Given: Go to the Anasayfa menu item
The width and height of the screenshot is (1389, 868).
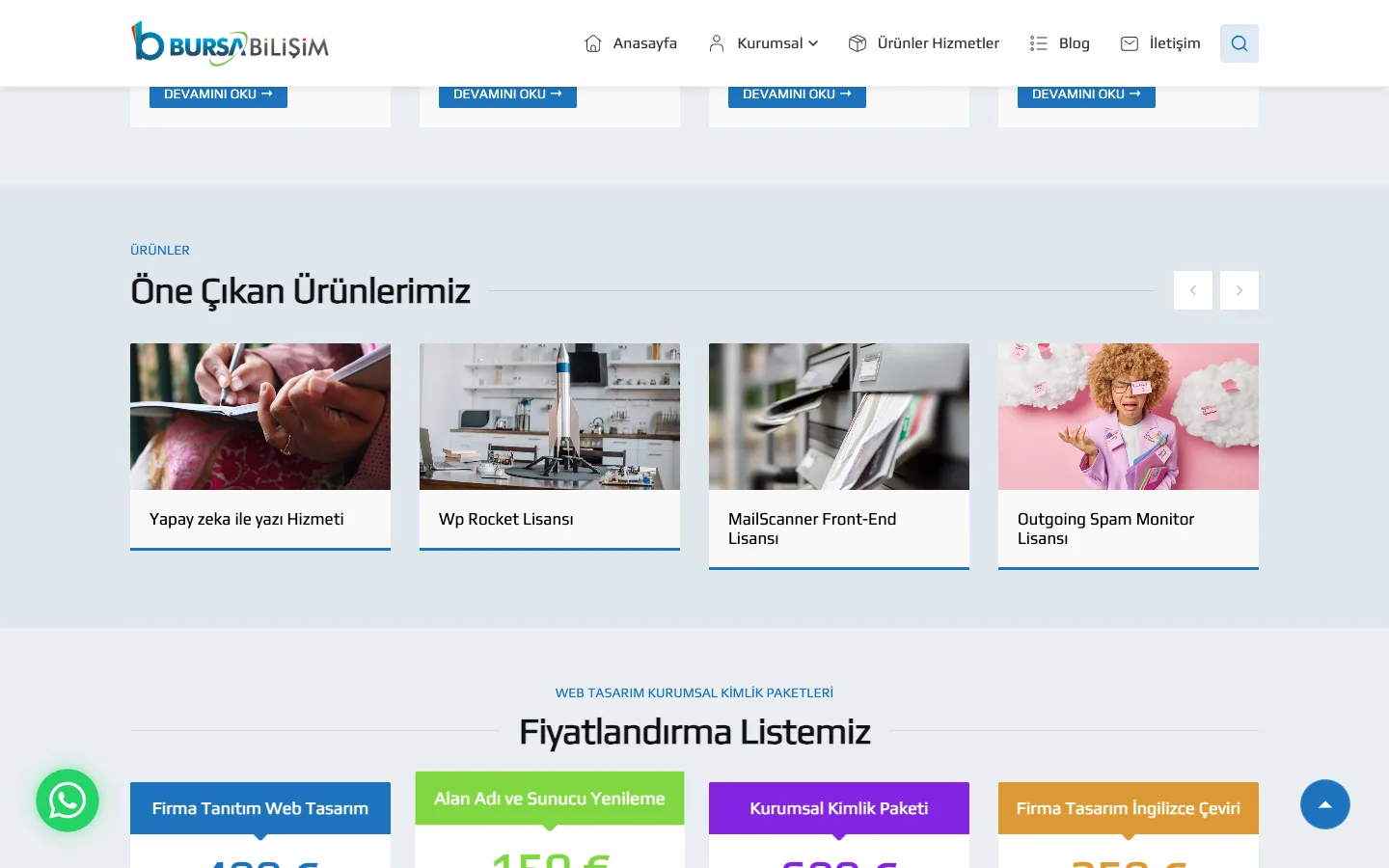Looking at the screenshot, I should click(645, 43).
